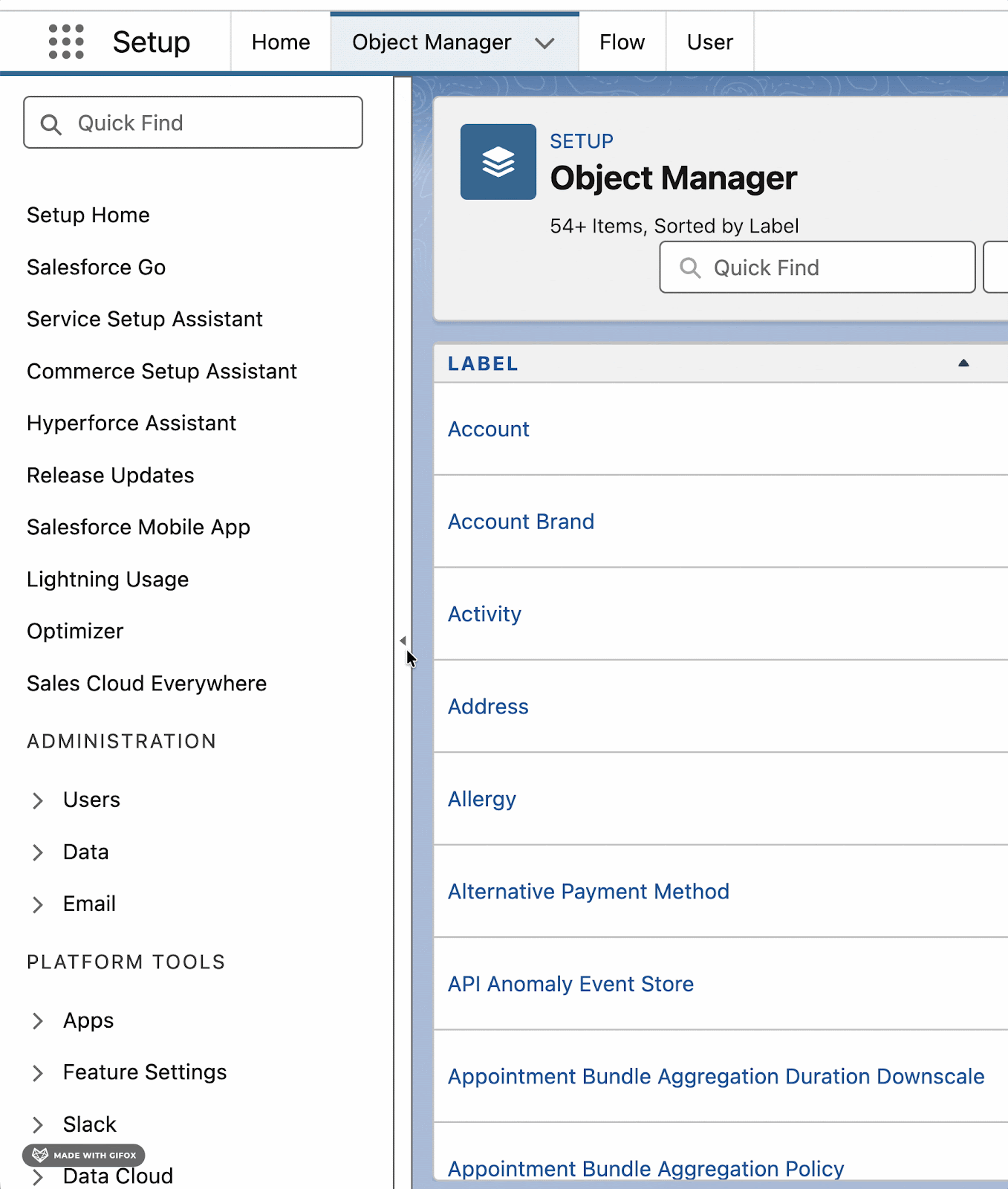Switch to the Flow tab
The width and height of the screenshot is (1008, 1189).
point(622,42)
